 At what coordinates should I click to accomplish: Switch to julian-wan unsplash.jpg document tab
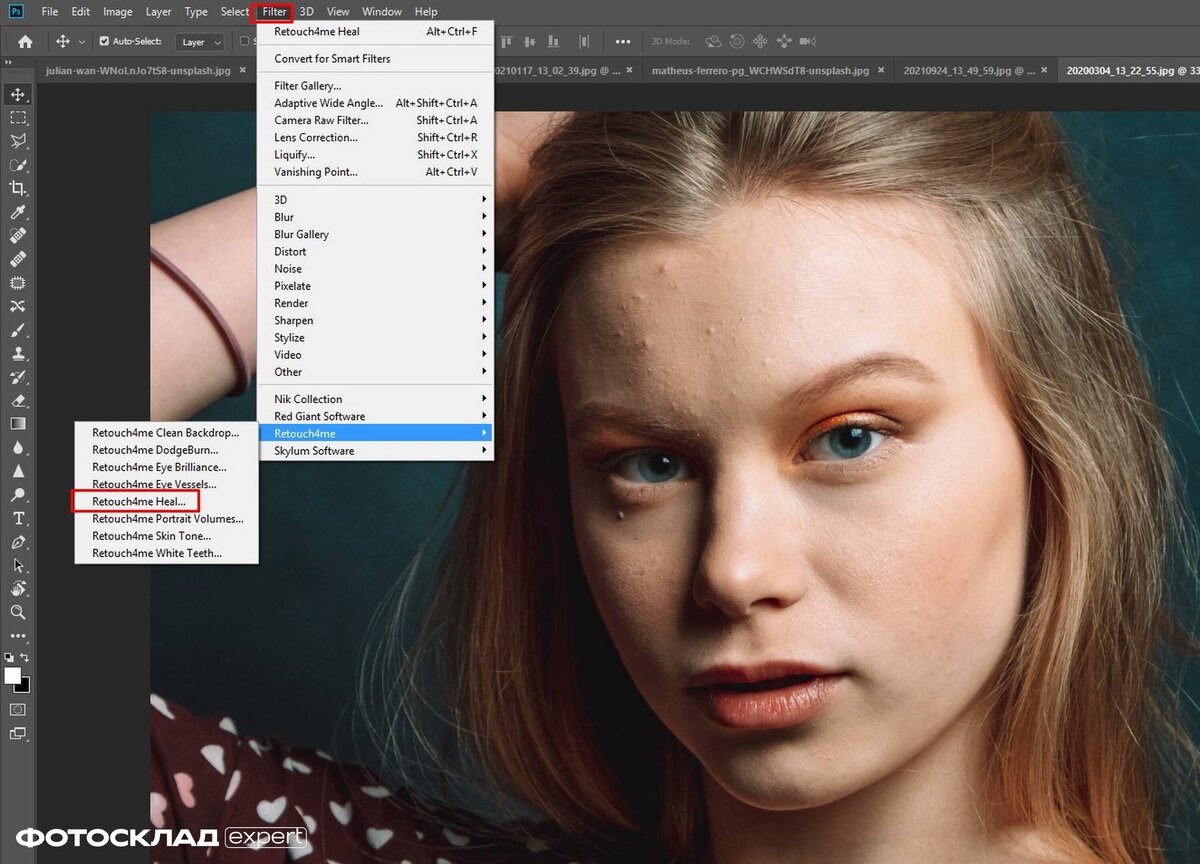(x=138, y=71)
